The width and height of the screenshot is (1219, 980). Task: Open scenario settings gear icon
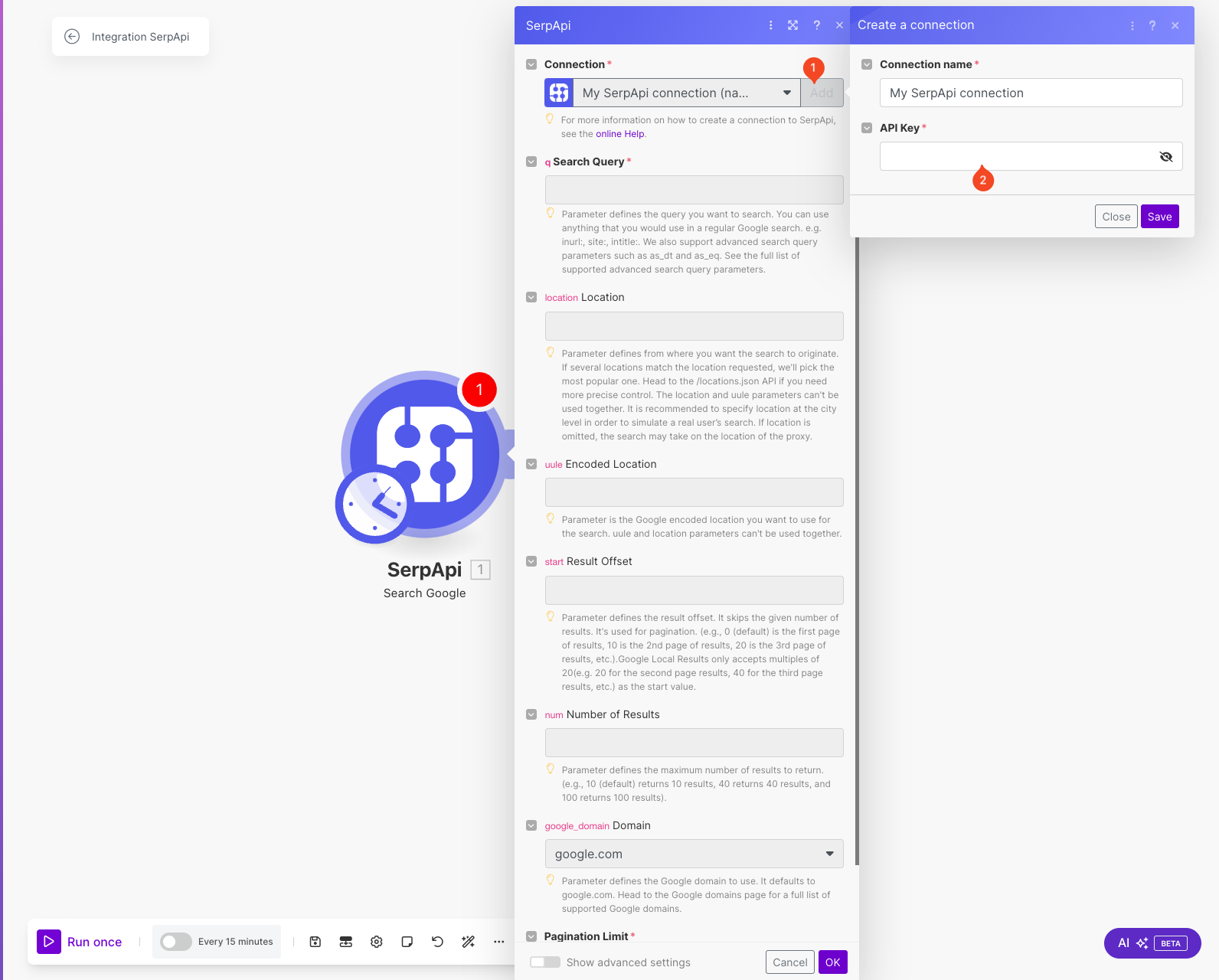point(377,942)
